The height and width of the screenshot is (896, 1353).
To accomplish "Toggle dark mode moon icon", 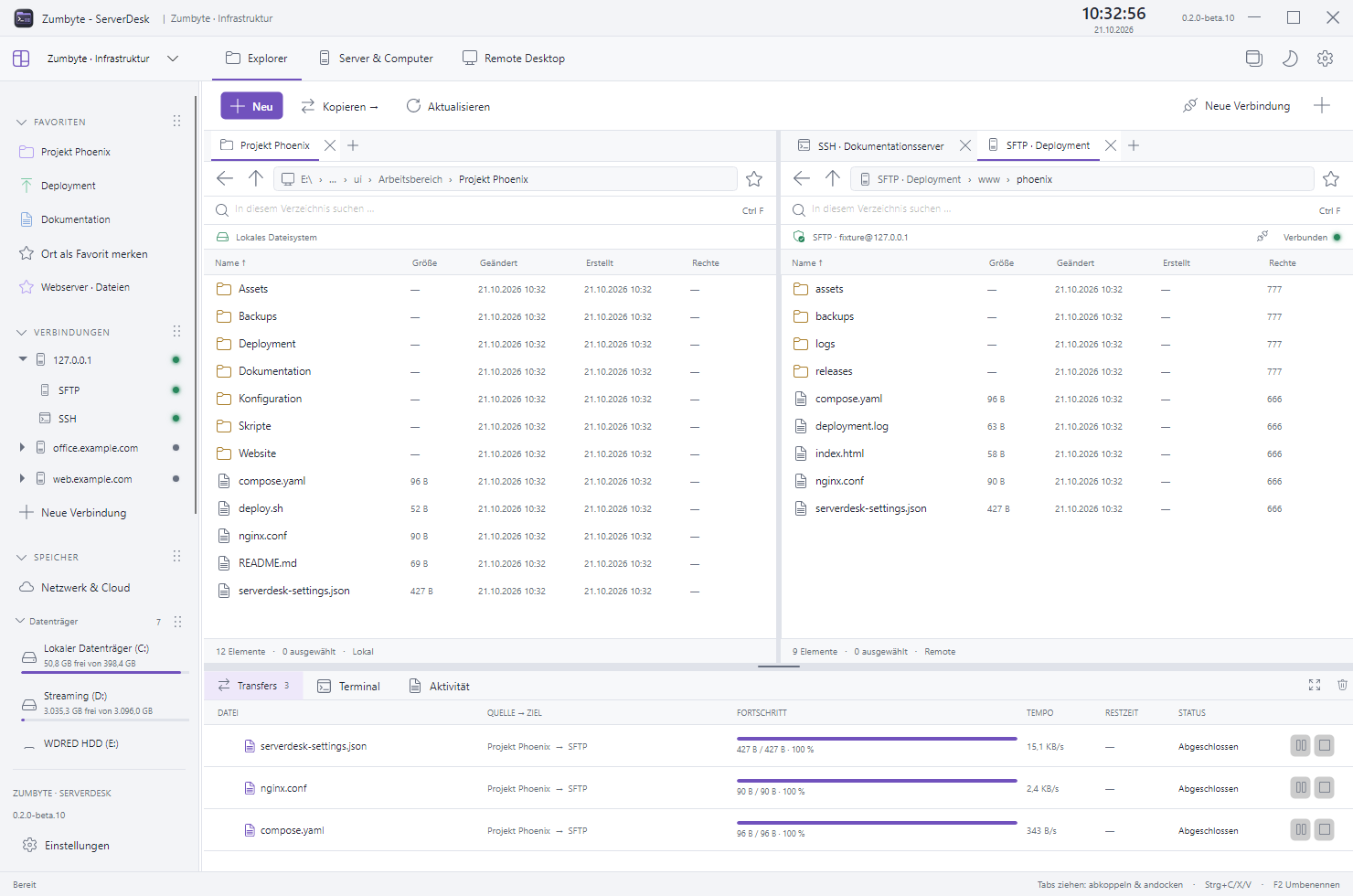I will [x=1290, y=59].
